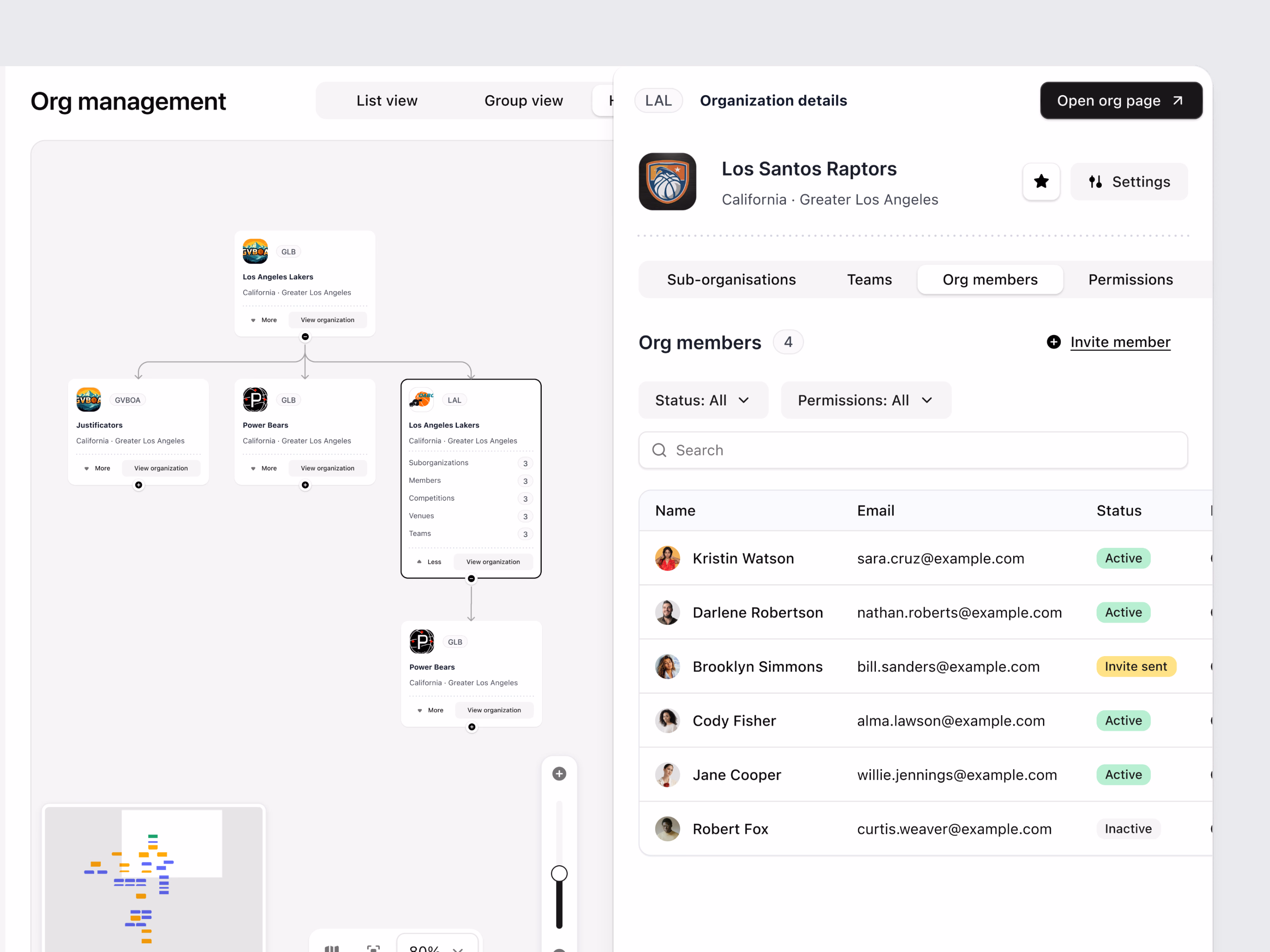This screenshot has width=1270, height=952.
Task: Collapse children under top Los Angeles Lakers card
Action: (x=306, y=337)
